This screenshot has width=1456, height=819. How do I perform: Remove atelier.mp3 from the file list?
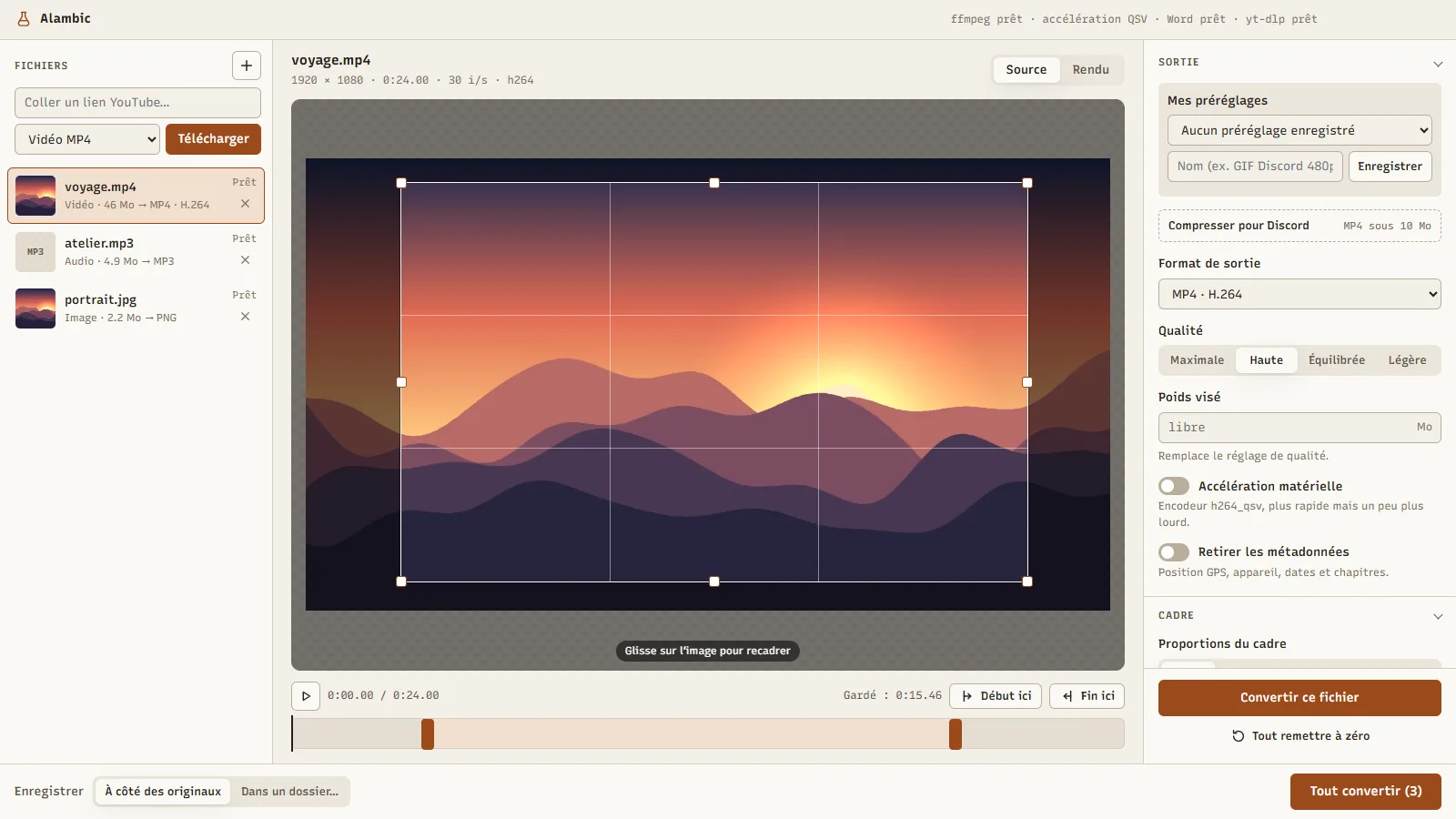245,260
